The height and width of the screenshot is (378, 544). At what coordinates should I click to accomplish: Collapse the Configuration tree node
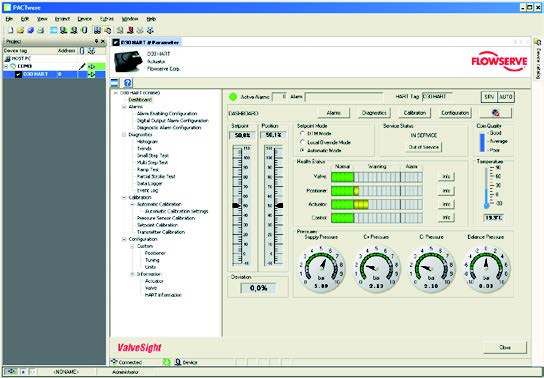[x=124, y=239]
